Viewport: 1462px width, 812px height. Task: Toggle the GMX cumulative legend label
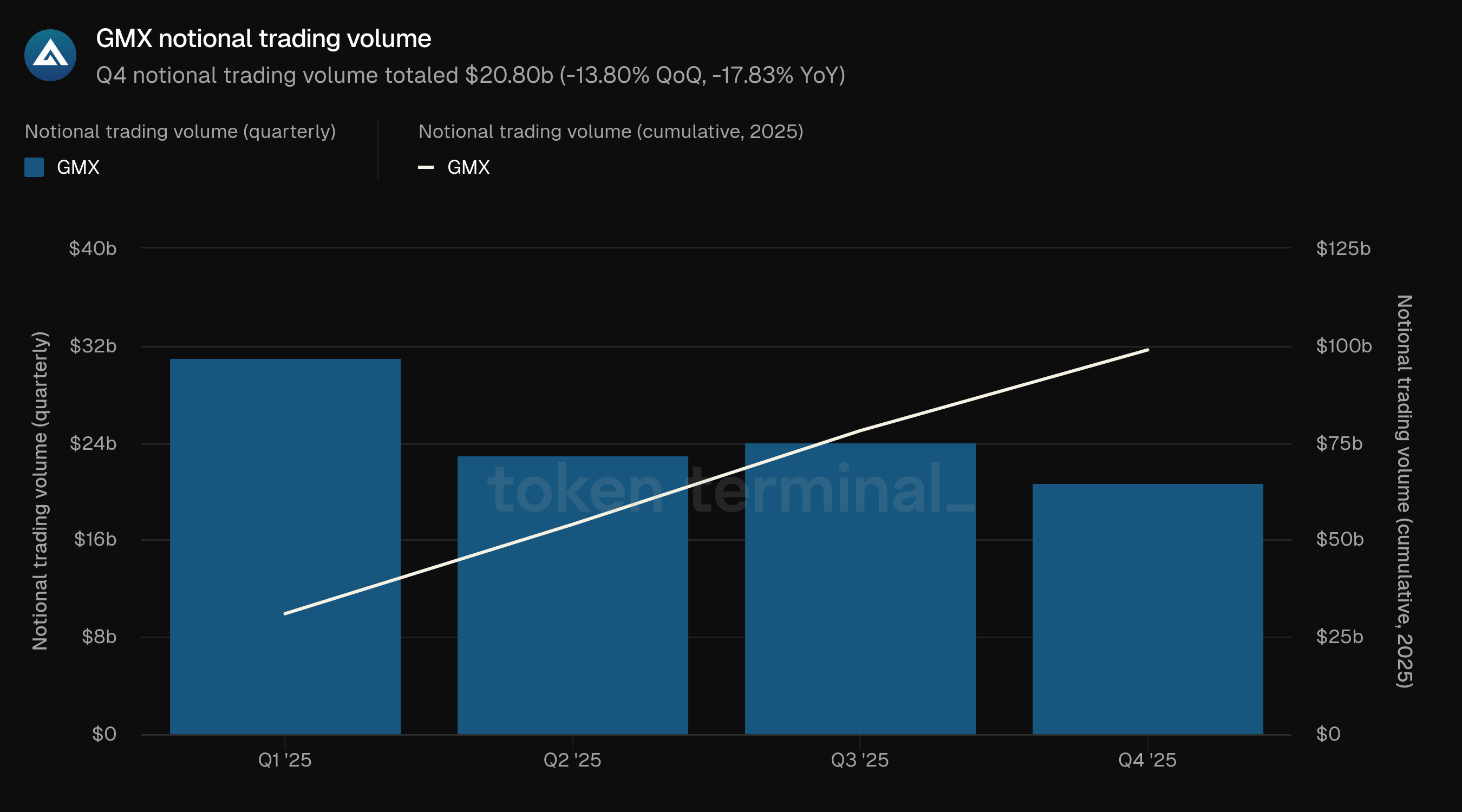468,167
